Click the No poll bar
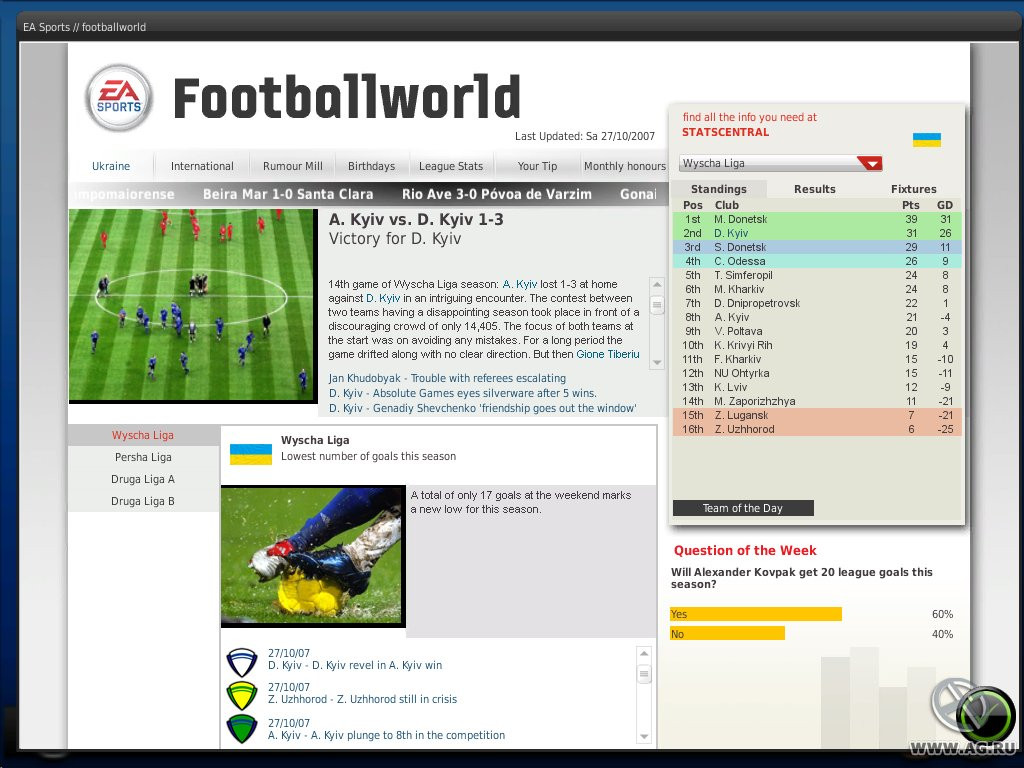This screenshot has height=768, width=1024. click(728, 633)
